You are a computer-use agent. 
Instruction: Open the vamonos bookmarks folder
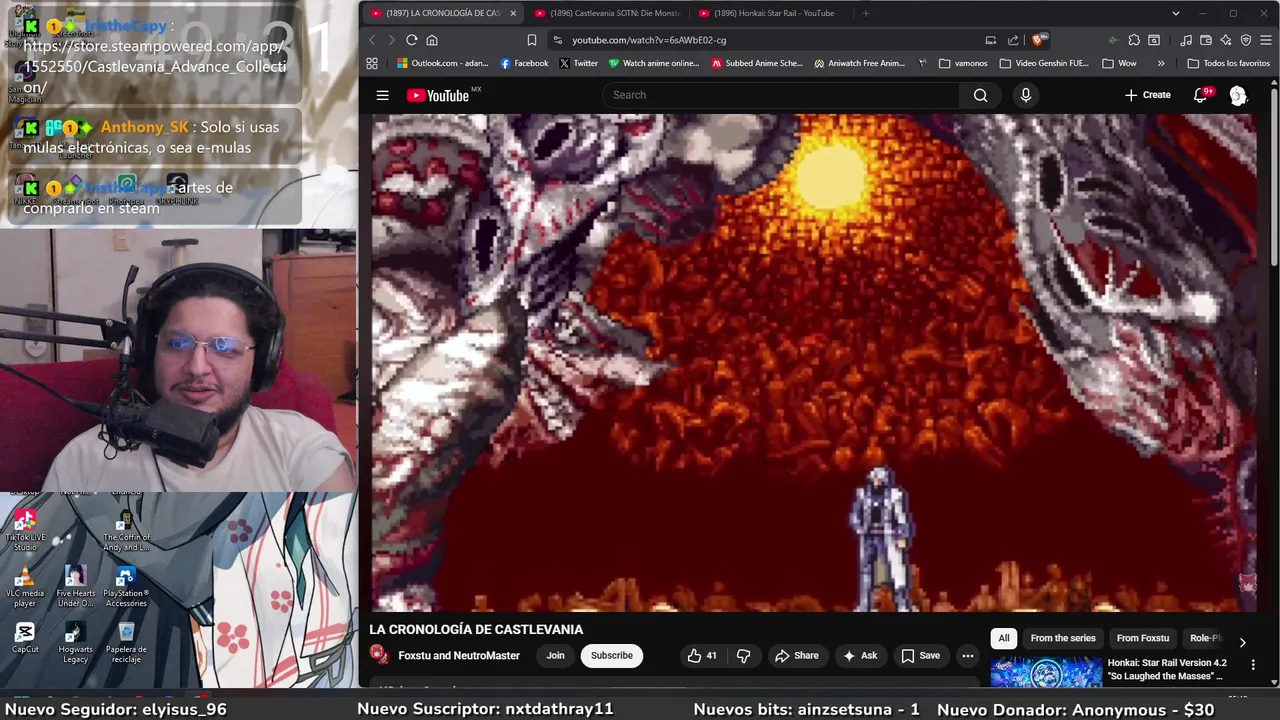tap(963, 63)
